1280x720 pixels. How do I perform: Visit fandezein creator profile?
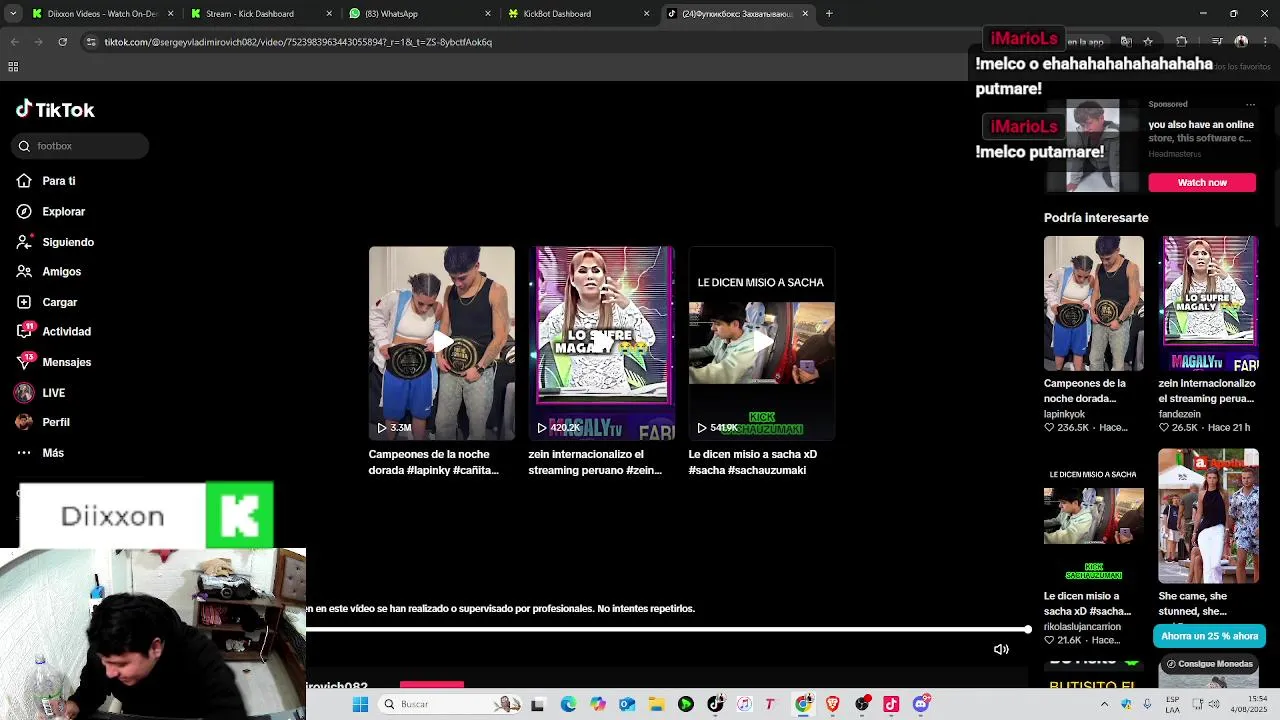point(1179,414)
